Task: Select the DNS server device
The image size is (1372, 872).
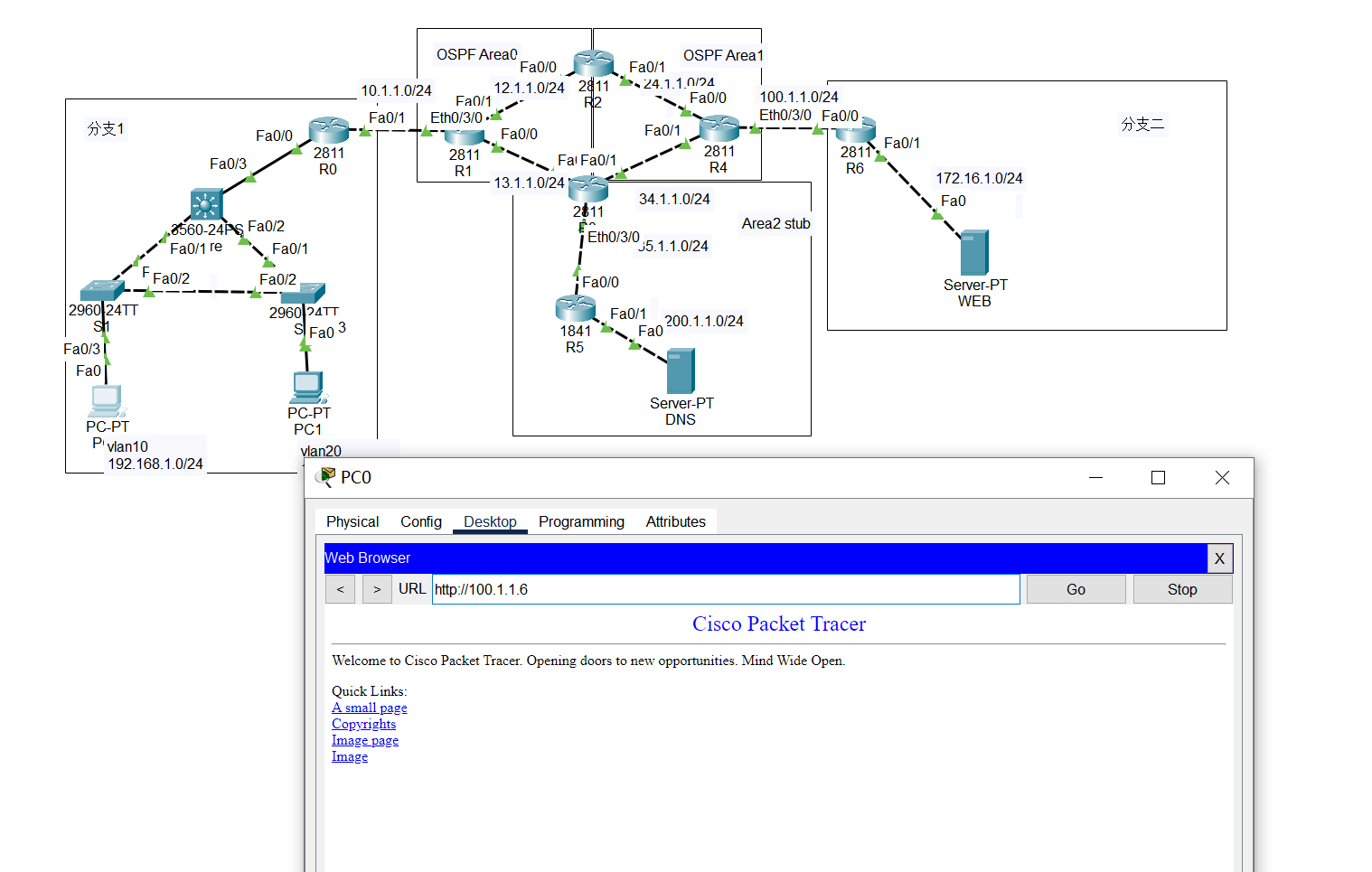Action: click(681, 371)
